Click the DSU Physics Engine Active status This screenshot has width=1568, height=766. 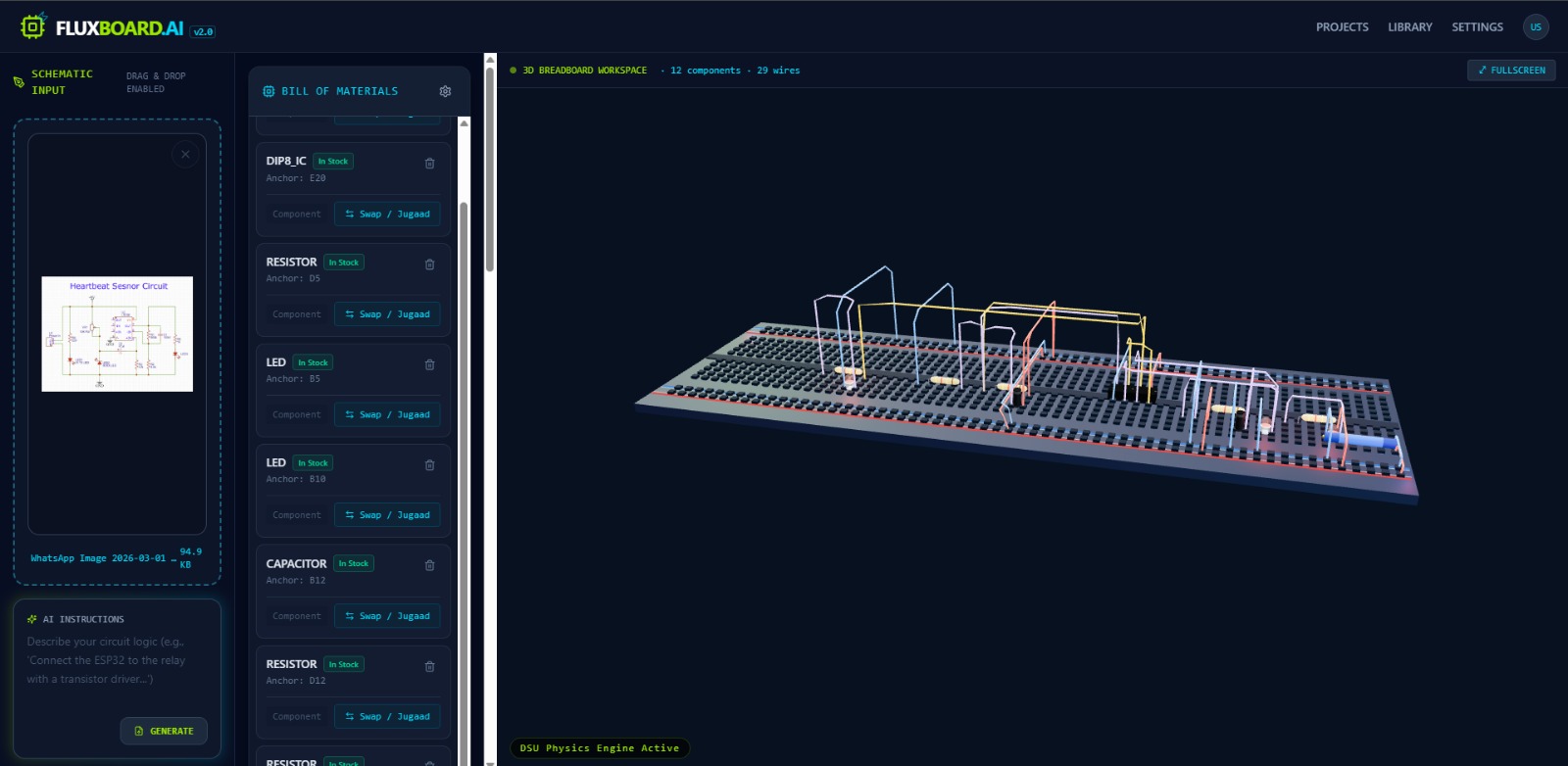(600, 748)
